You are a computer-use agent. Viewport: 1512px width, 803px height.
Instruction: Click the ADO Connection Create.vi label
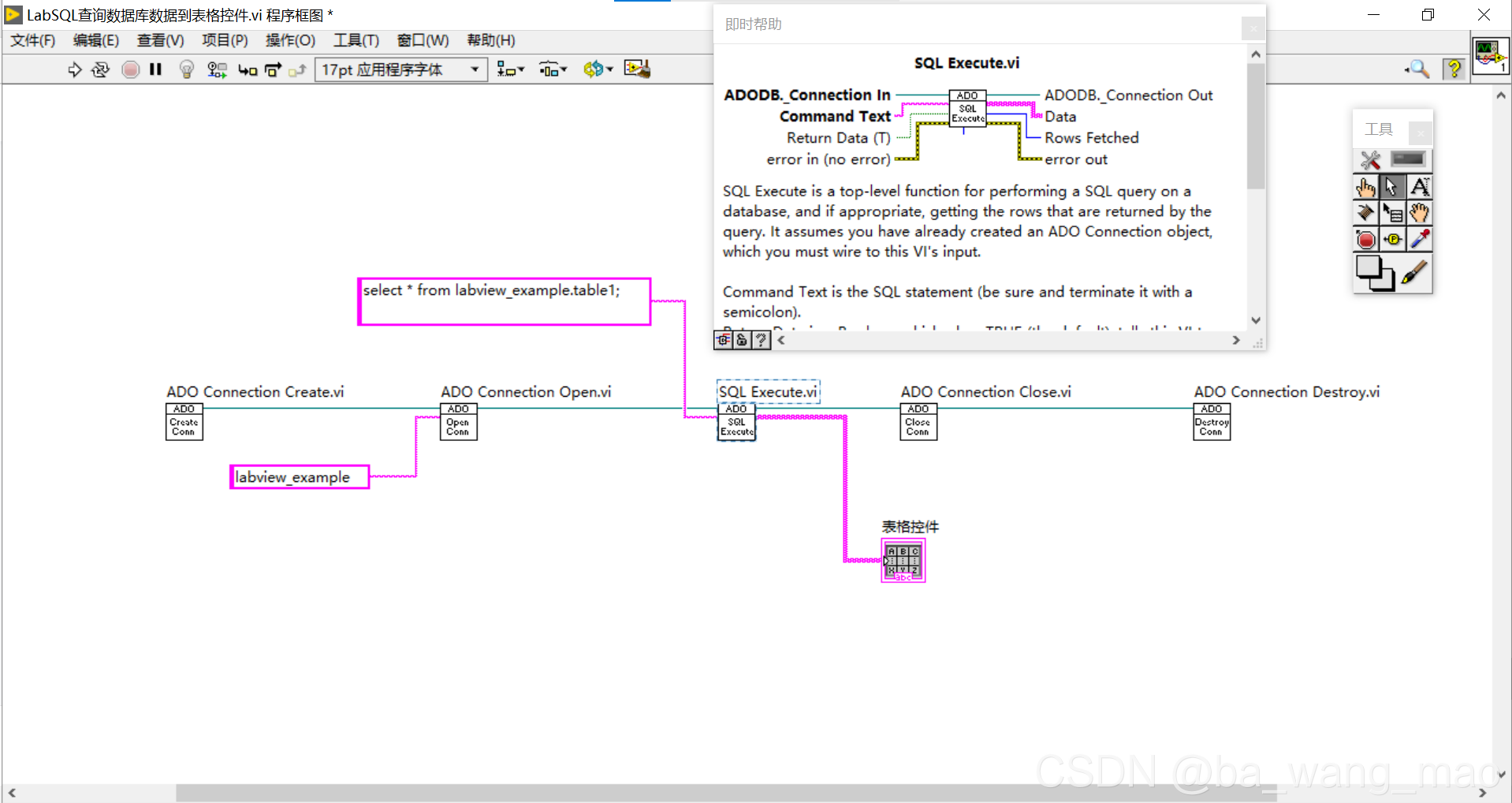[x=255, y=392]
